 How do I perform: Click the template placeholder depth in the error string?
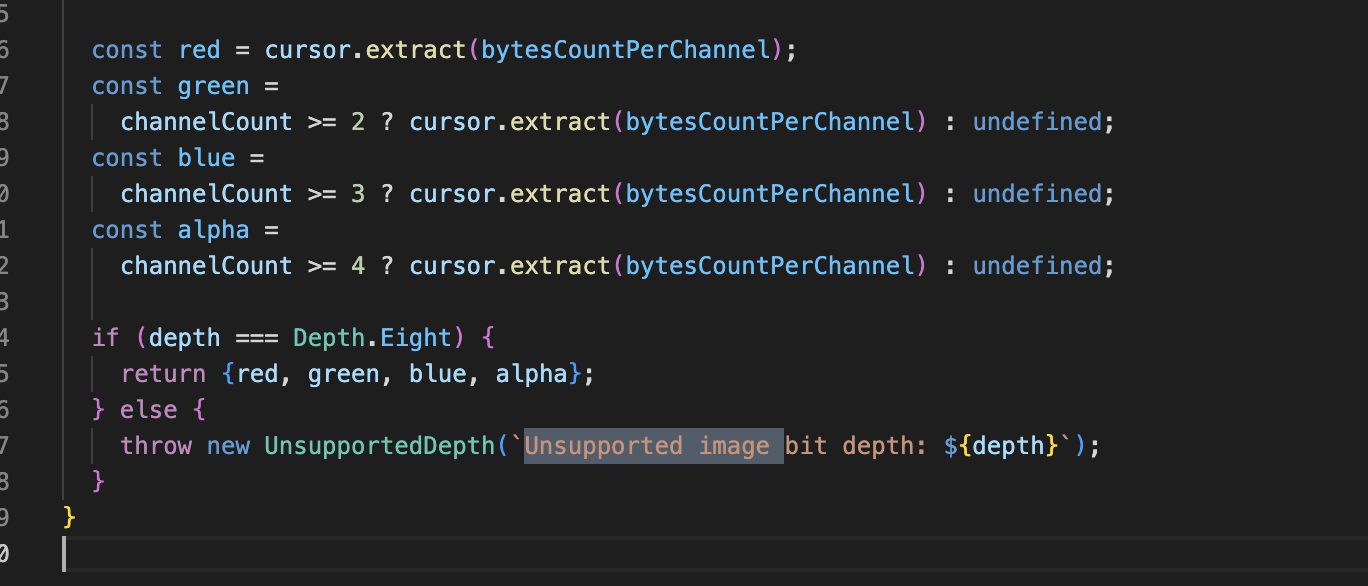(1010, 445)
